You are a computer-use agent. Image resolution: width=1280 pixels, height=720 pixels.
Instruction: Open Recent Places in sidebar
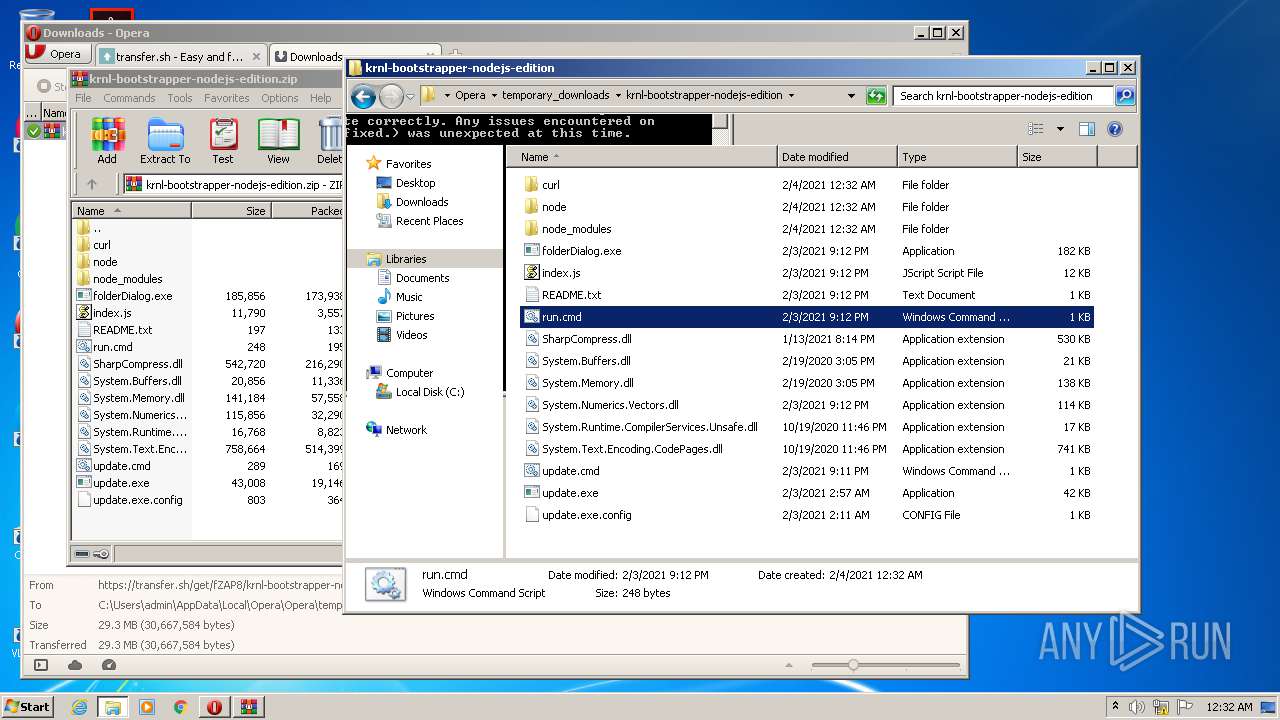429,221
